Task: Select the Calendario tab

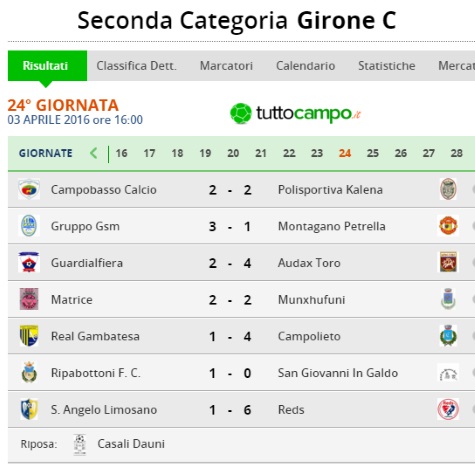Action: pos(306,66)
